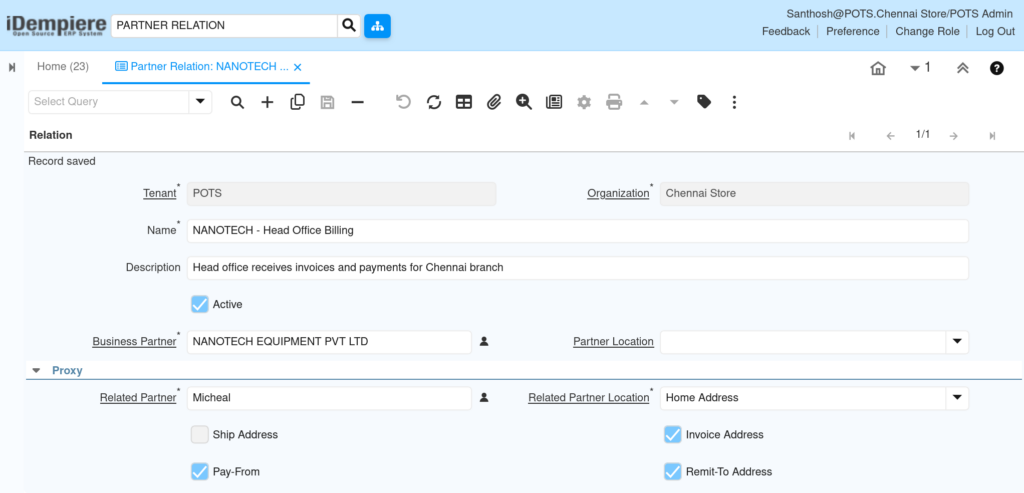Enable the Ship Address checkbox
Screen dimensions: 1024x493
click(200, 434)
